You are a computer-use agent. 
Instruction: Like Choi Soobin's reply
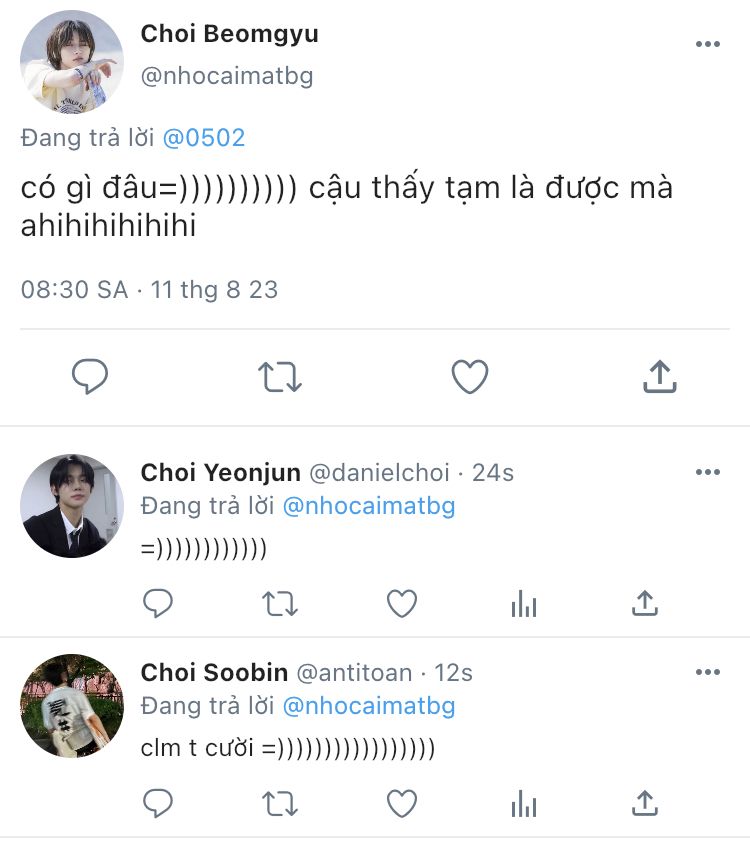401,803
